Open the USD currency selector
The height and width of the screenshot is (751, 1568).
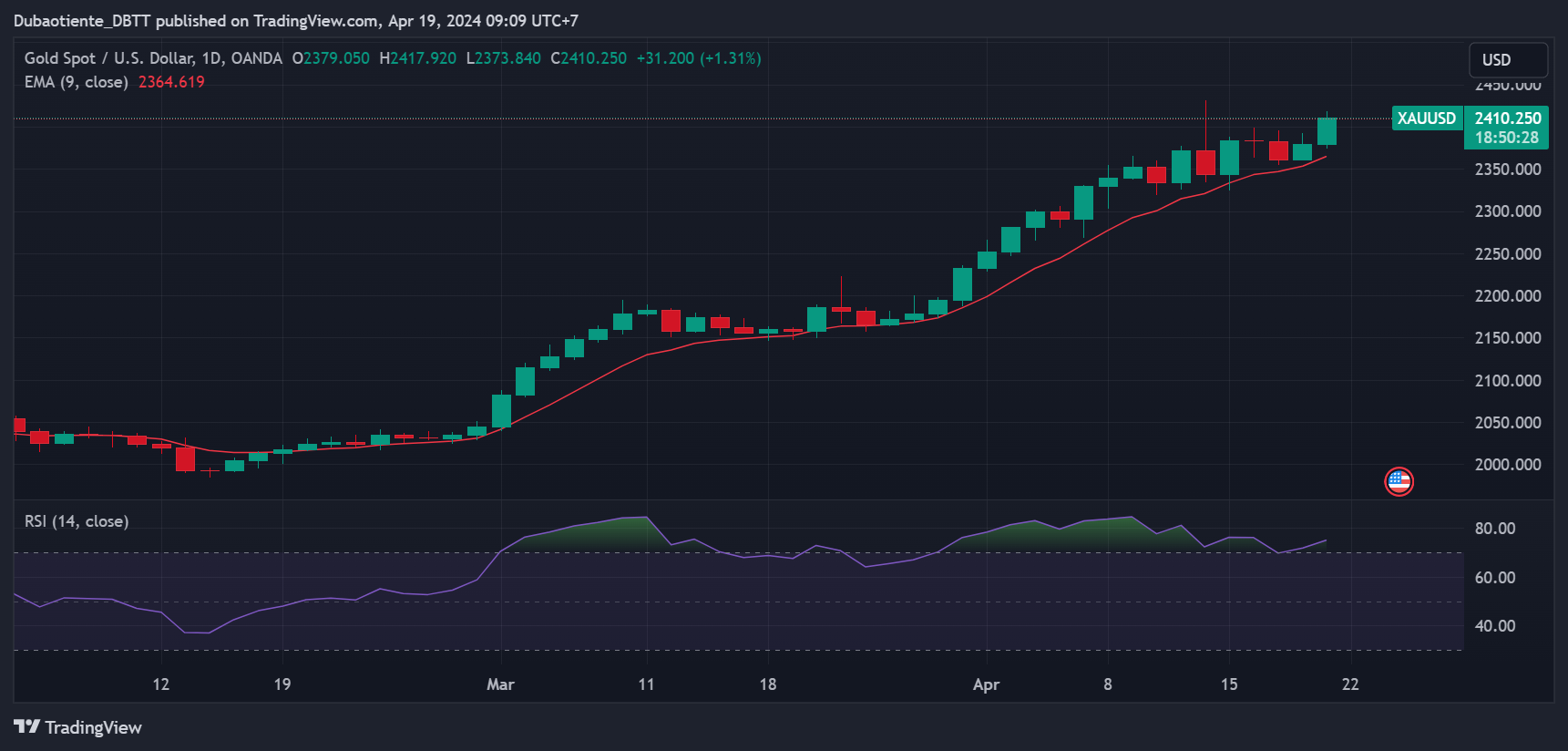[x=1508, y=60]
